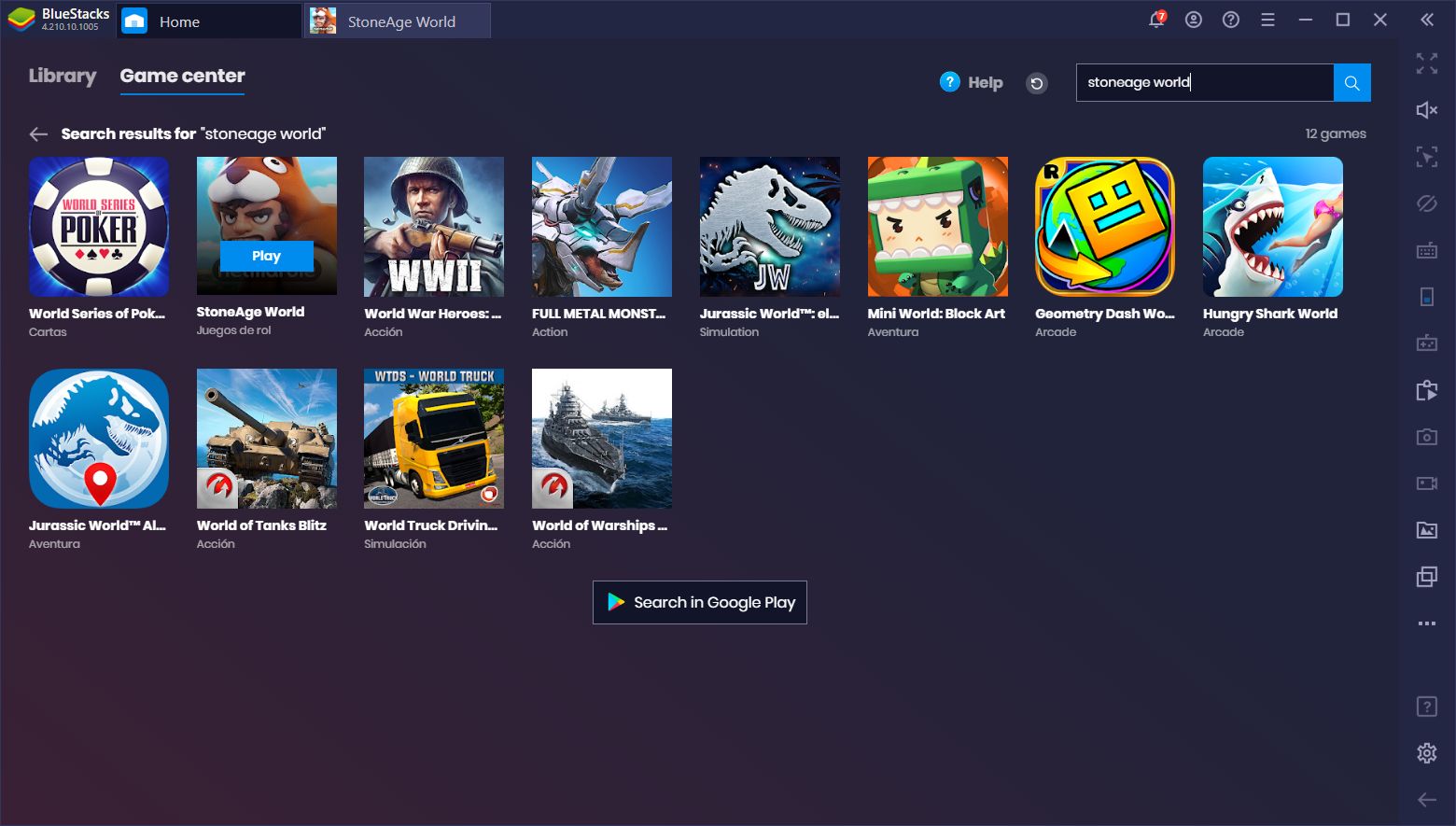The height and width of the screenshot is (826, 1456).
Task: Click World of Tanks Blitz title
Action: click(261, 525)
